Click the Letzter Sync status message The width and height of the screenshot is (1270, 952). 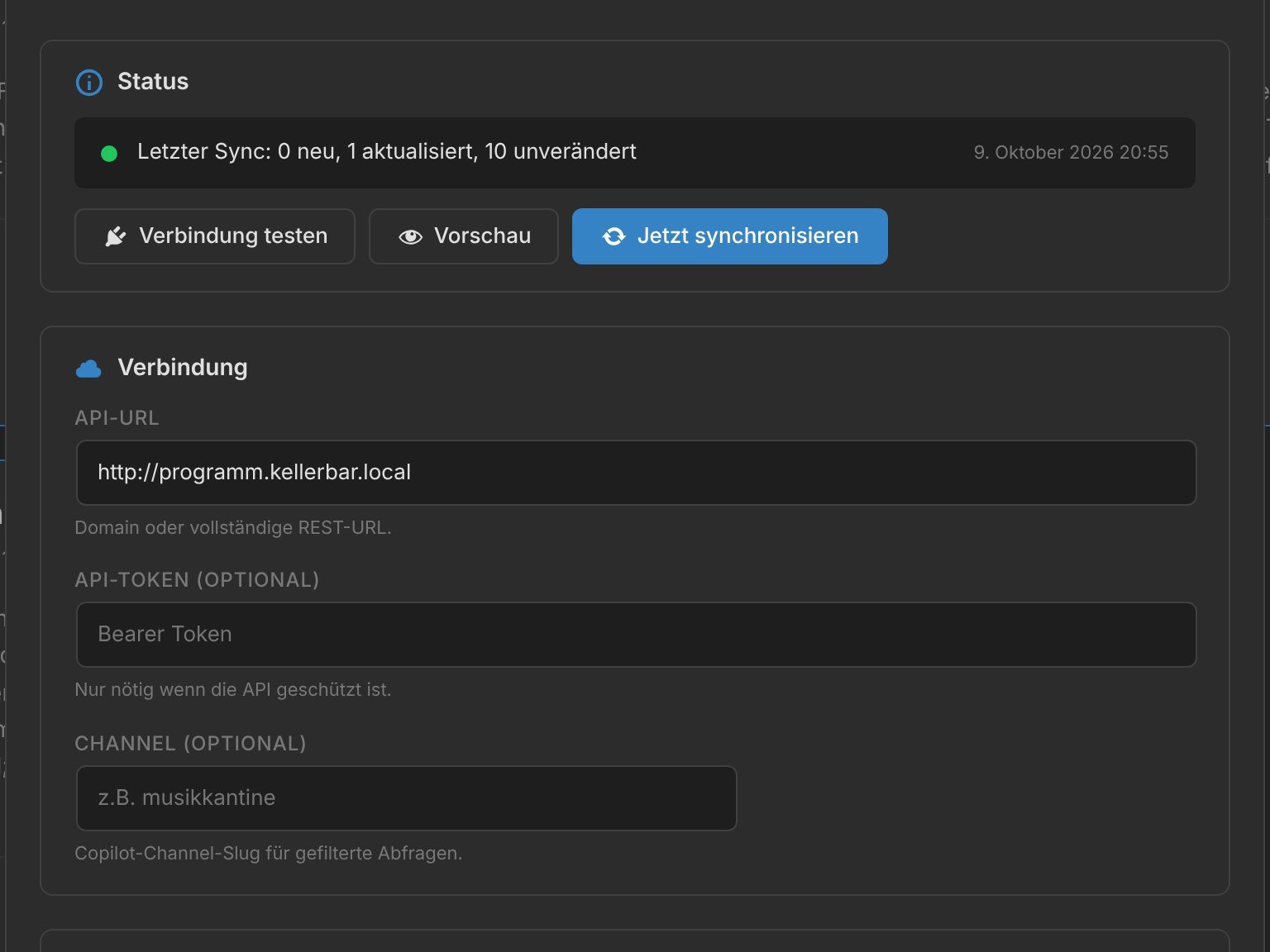tap(387, 152)
